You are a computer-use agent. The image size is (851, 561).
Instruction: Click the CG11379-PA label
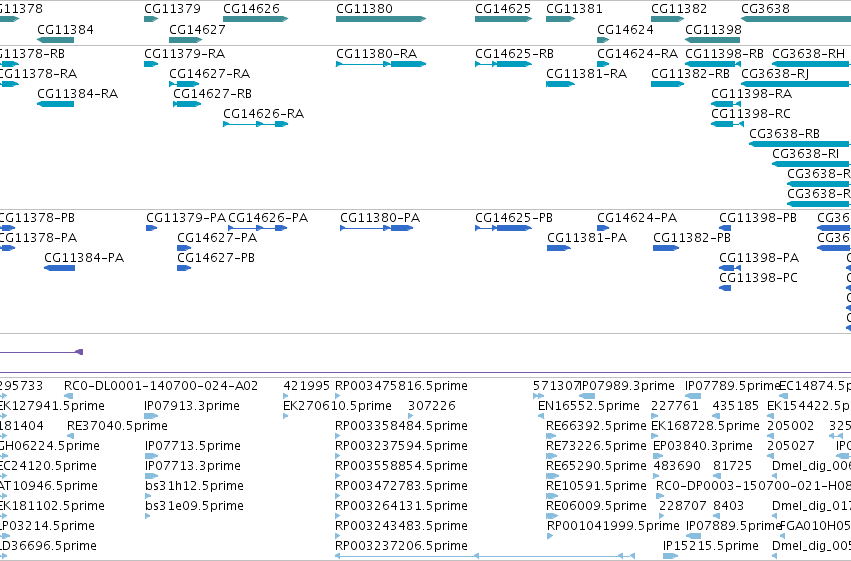pos(186,218)
